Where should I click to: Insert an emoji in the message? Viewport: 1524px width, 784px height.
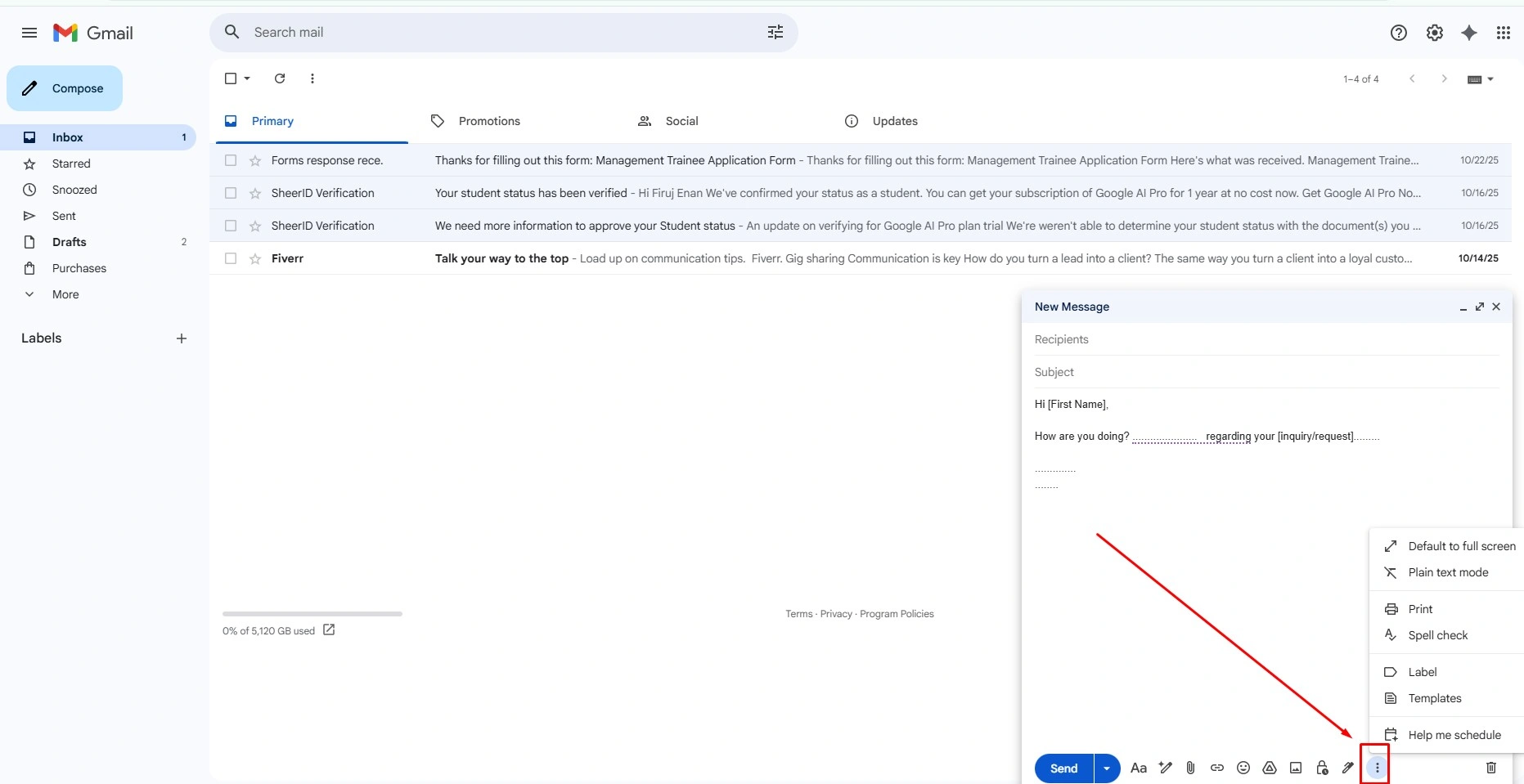click(1243, 768)
